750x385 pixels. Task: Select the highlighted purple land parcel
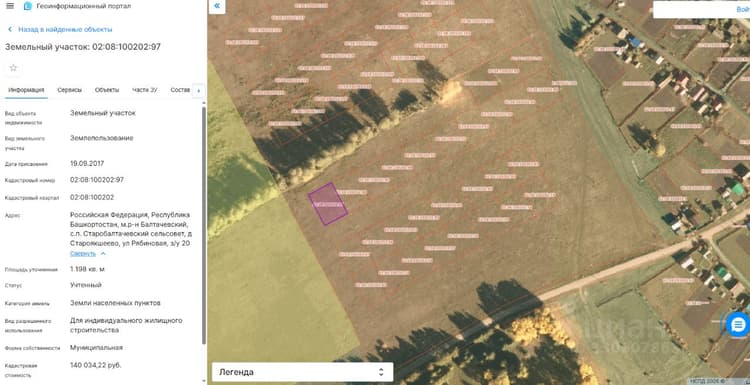tap(328, 203)
